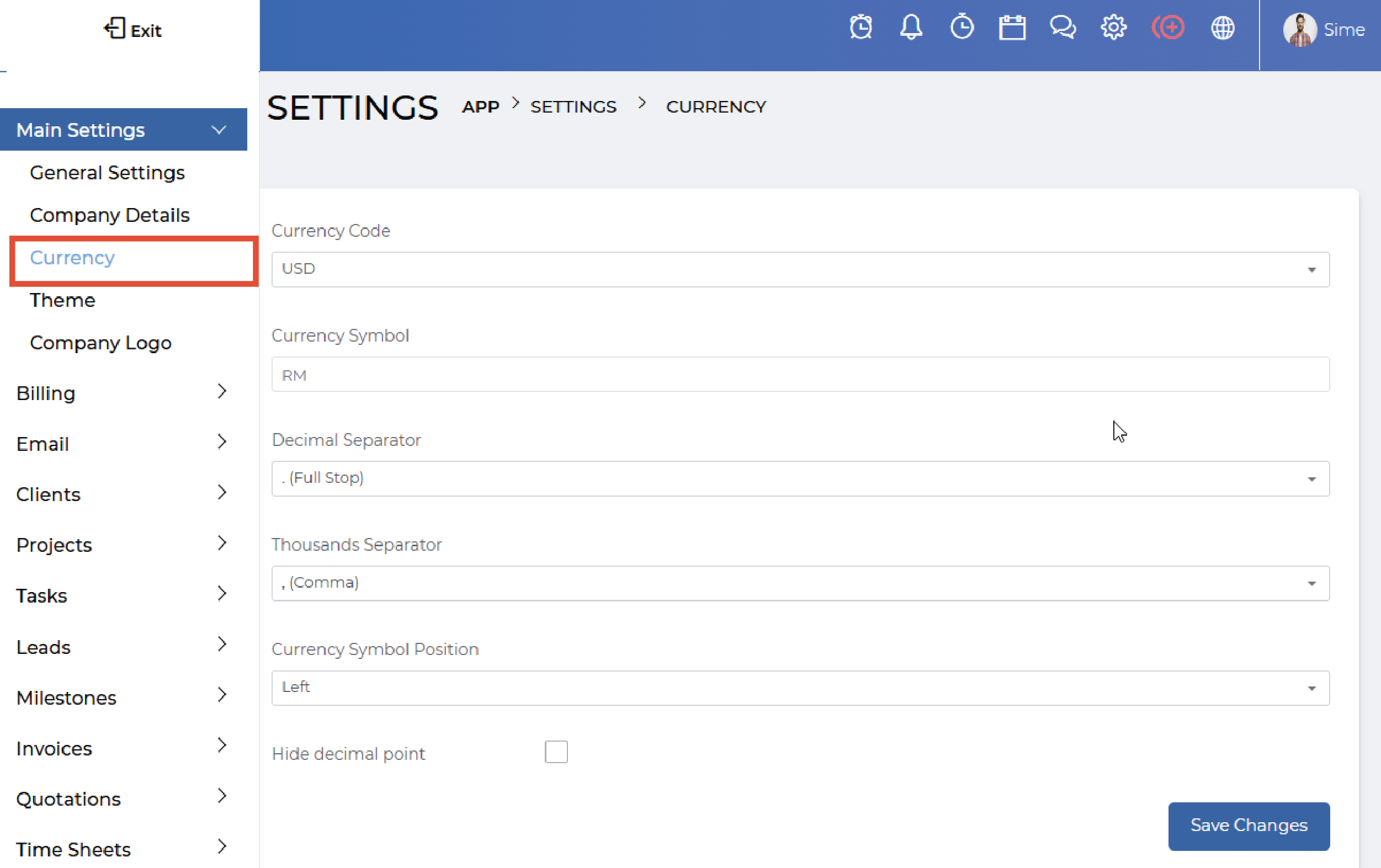
Task: Open the calendar icon in header
Action: pos(1012,28)
